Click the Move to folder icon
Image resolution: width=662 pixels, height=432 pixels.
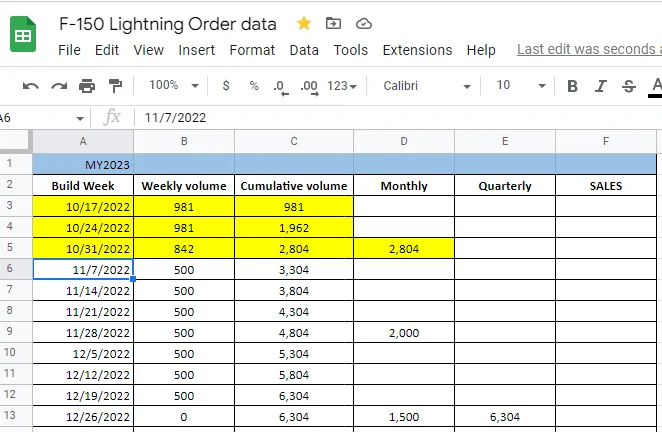point(333,23)
